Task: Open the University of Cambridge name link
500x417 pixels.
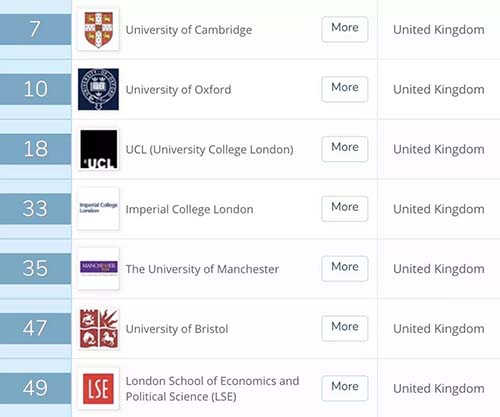Action: pos(189,30)
